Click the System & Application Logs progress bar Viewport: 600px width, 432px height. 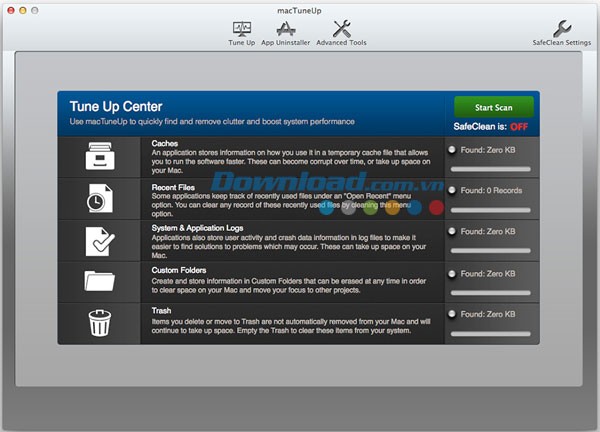coord(490,251)
